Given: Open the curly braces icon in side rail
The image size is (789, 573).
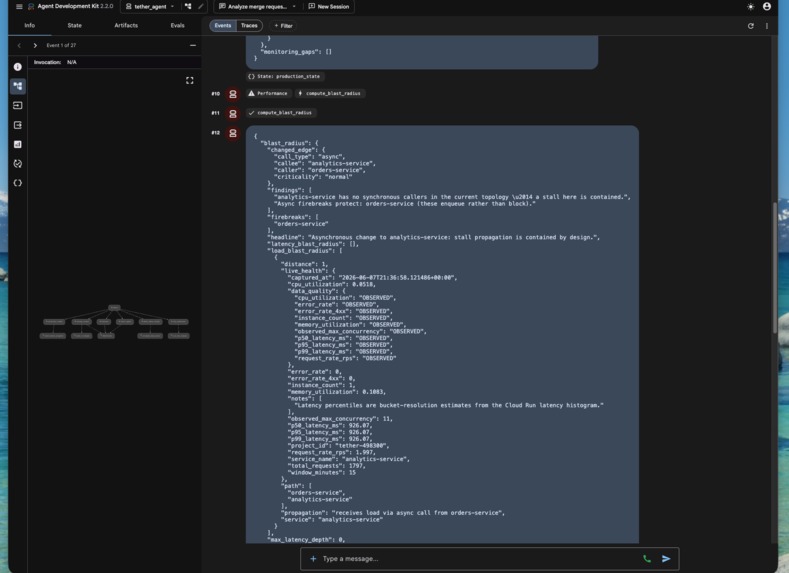Looking at the screenshot, I should 18,183.
